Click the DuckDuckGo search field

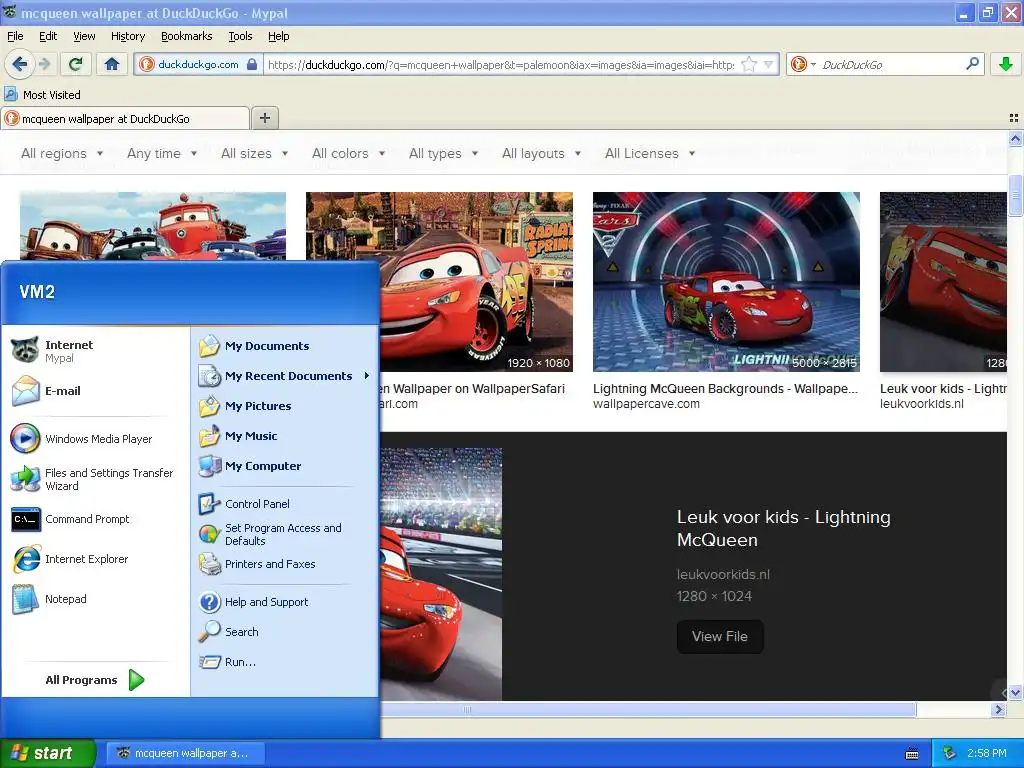[891, 64]
